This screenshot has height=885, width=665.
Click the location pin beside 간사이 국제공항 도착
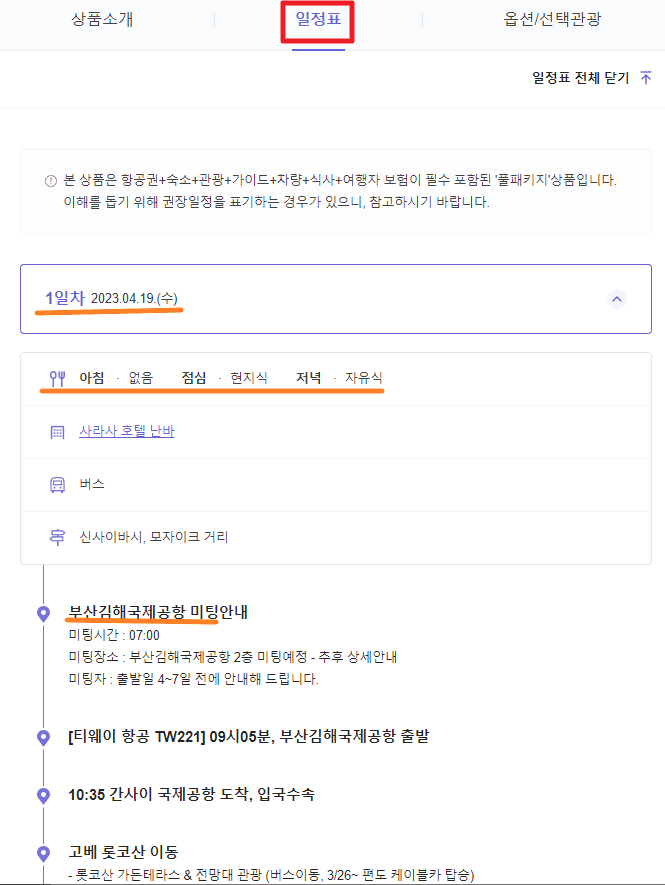pos(42,795)
